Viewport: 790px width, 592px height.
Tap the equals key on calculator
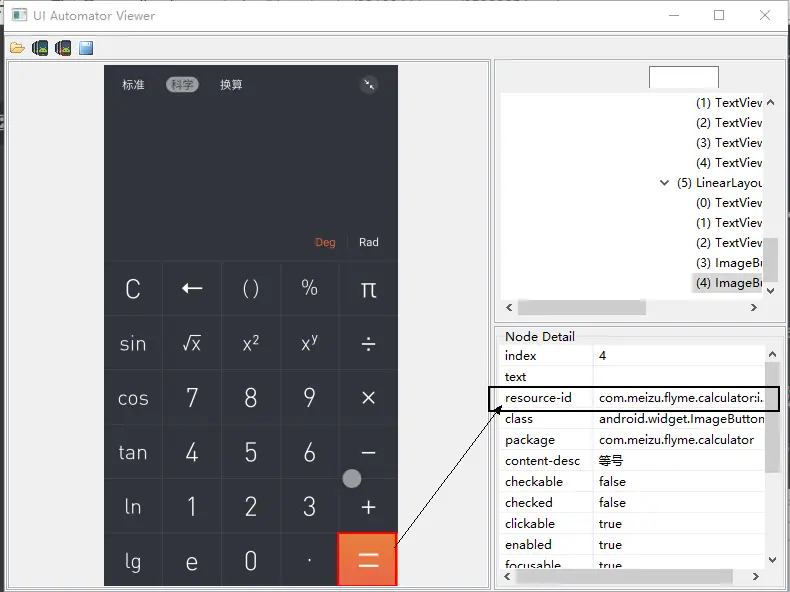pyautogui.click(x=368, y=559)
